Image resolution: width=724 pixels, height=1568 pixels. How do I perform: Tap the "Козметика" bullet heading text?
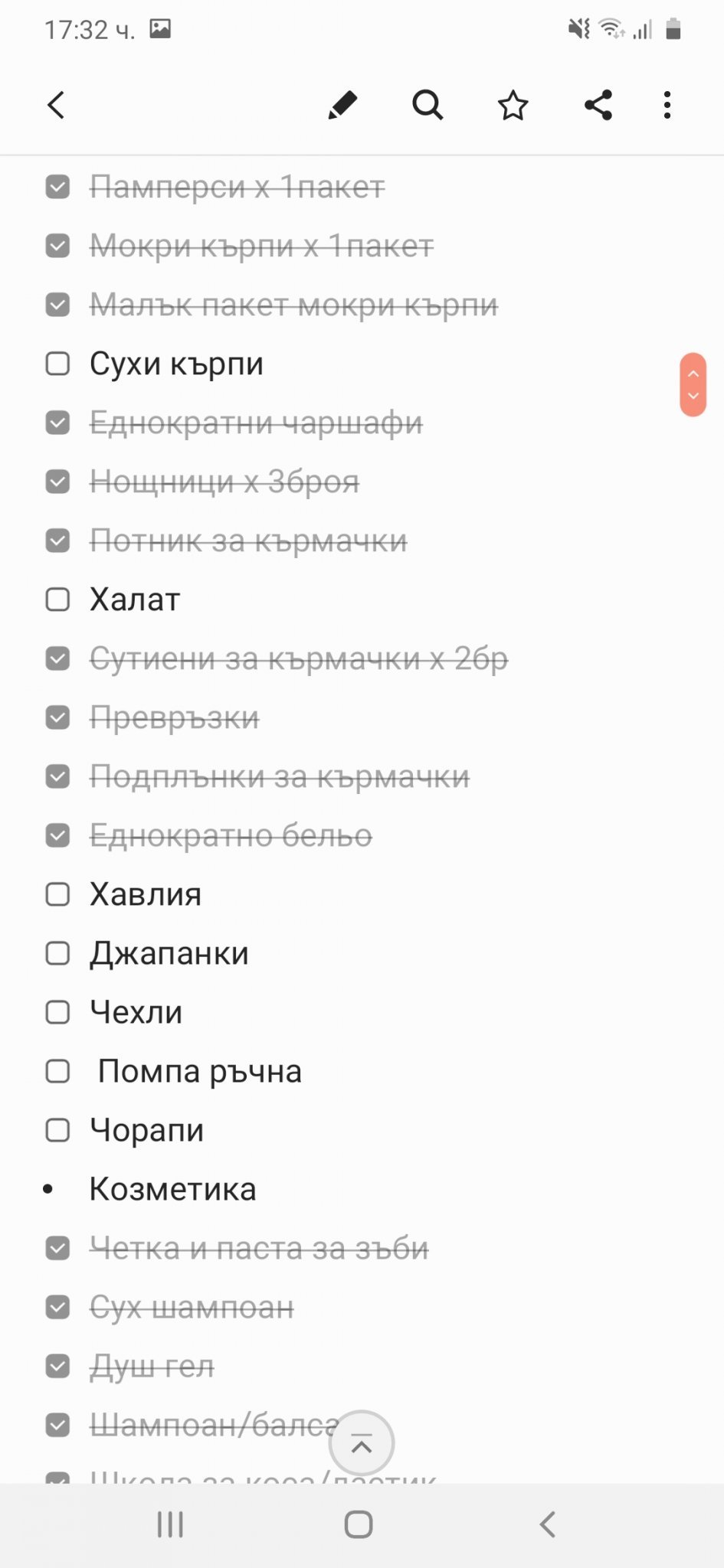coord(172,1189)
